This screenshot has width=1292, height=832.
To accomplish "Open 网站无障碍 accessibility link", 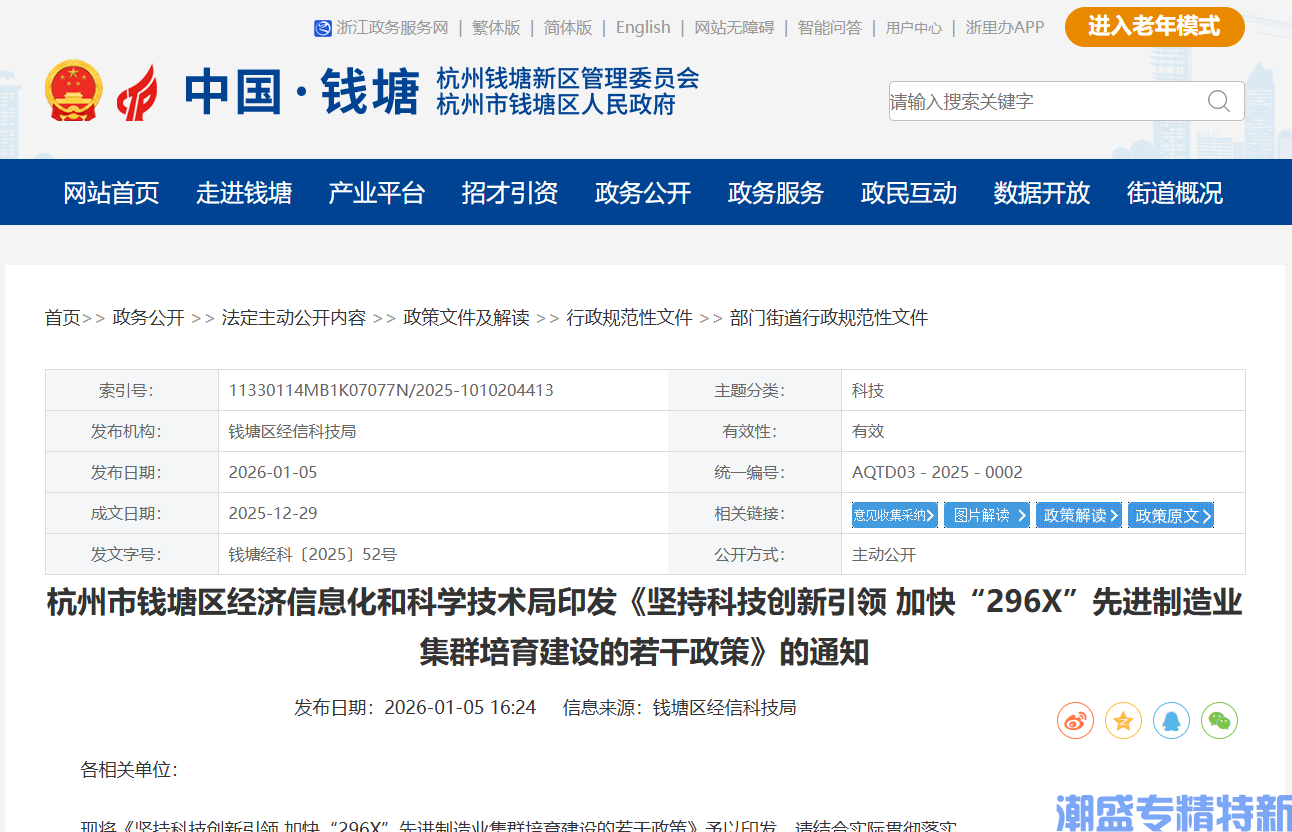I will (734, 28).
